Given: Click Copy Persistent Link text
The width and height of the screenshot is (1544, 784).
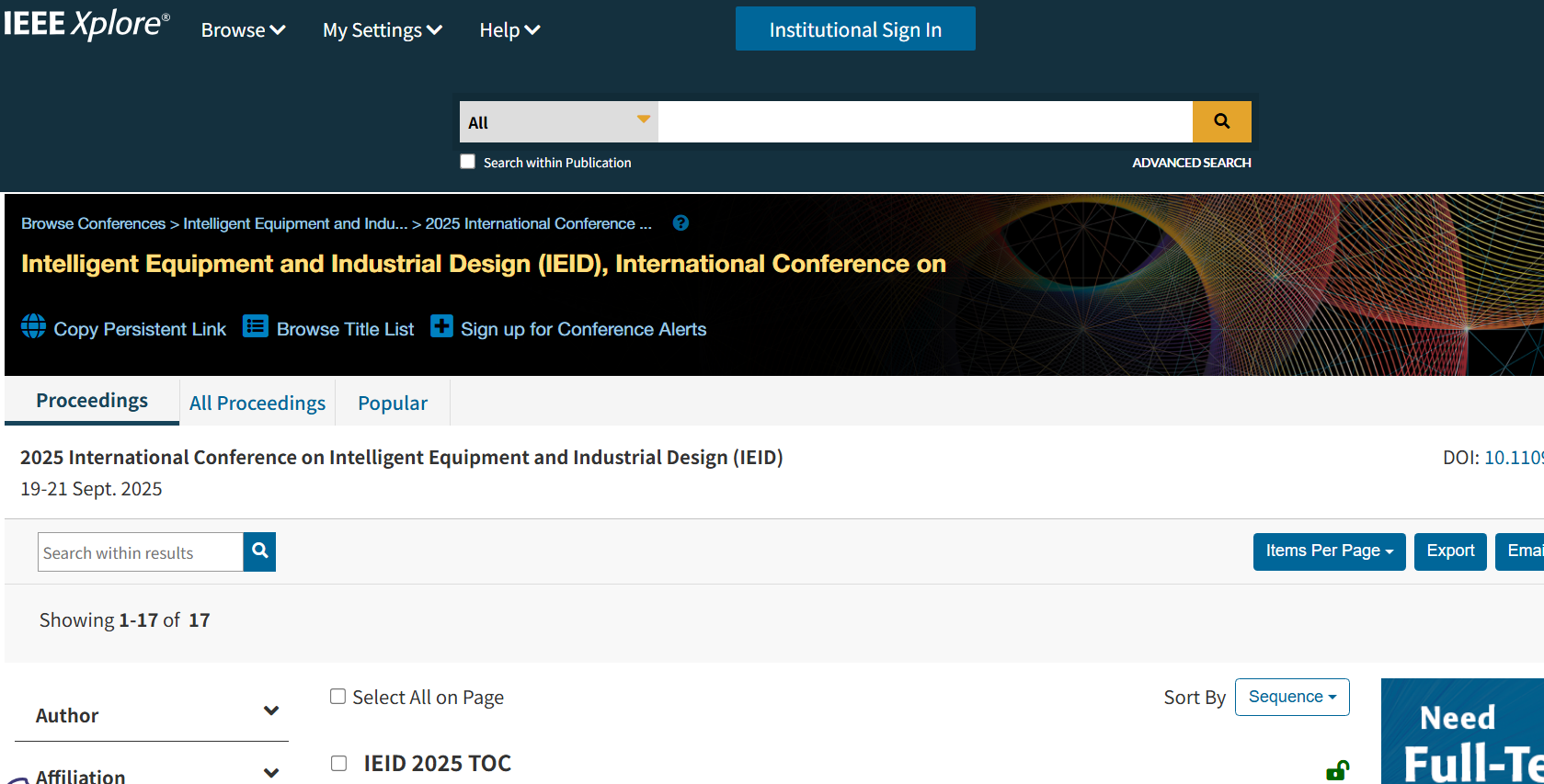Looking at the screenshot, I should 140,329.
